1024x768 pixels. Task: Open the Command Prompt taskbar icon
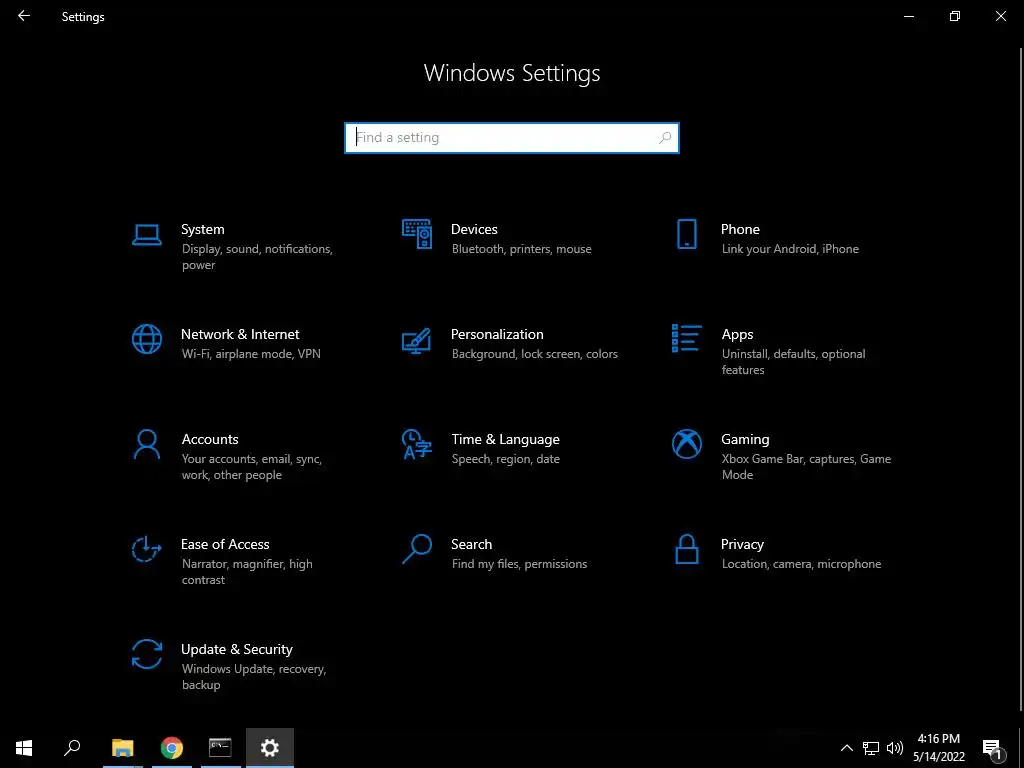pyautogui.click(x=220, y=748)
